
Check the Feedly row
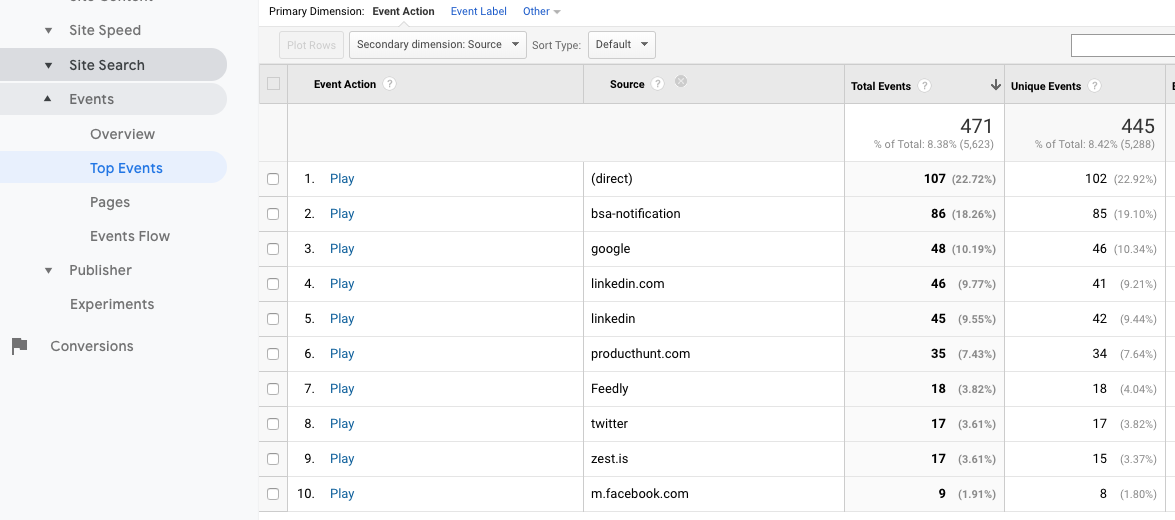point(273,389)
